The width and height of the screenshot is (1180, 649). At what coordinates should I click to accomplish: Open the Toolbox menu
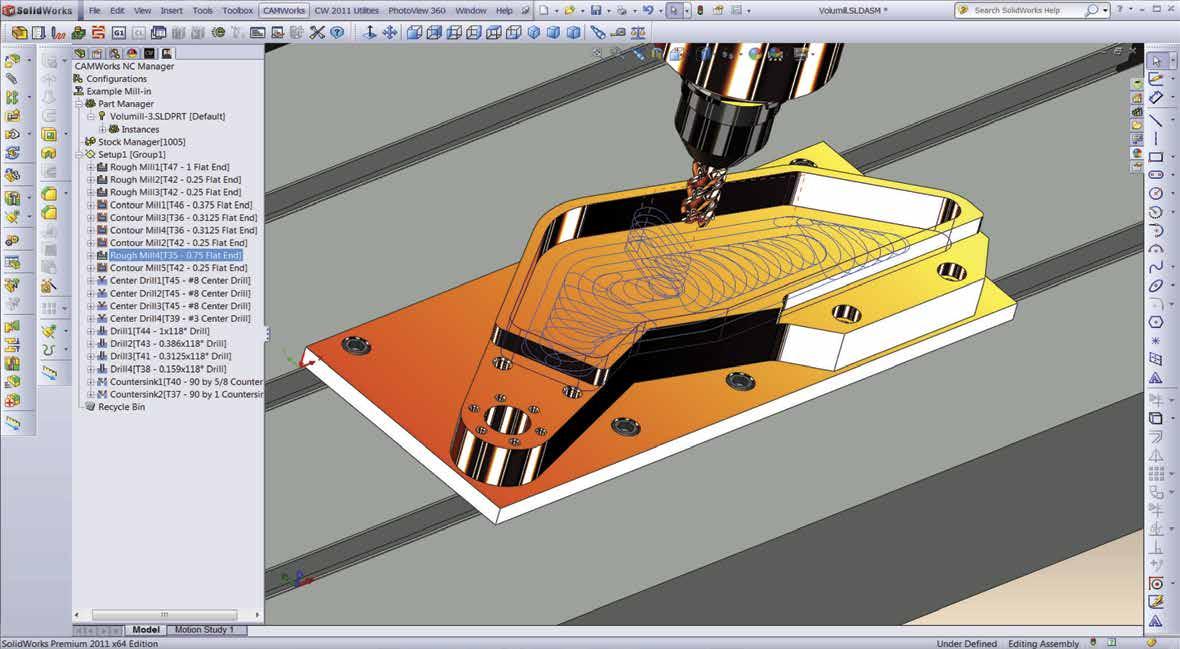point(237,11)
